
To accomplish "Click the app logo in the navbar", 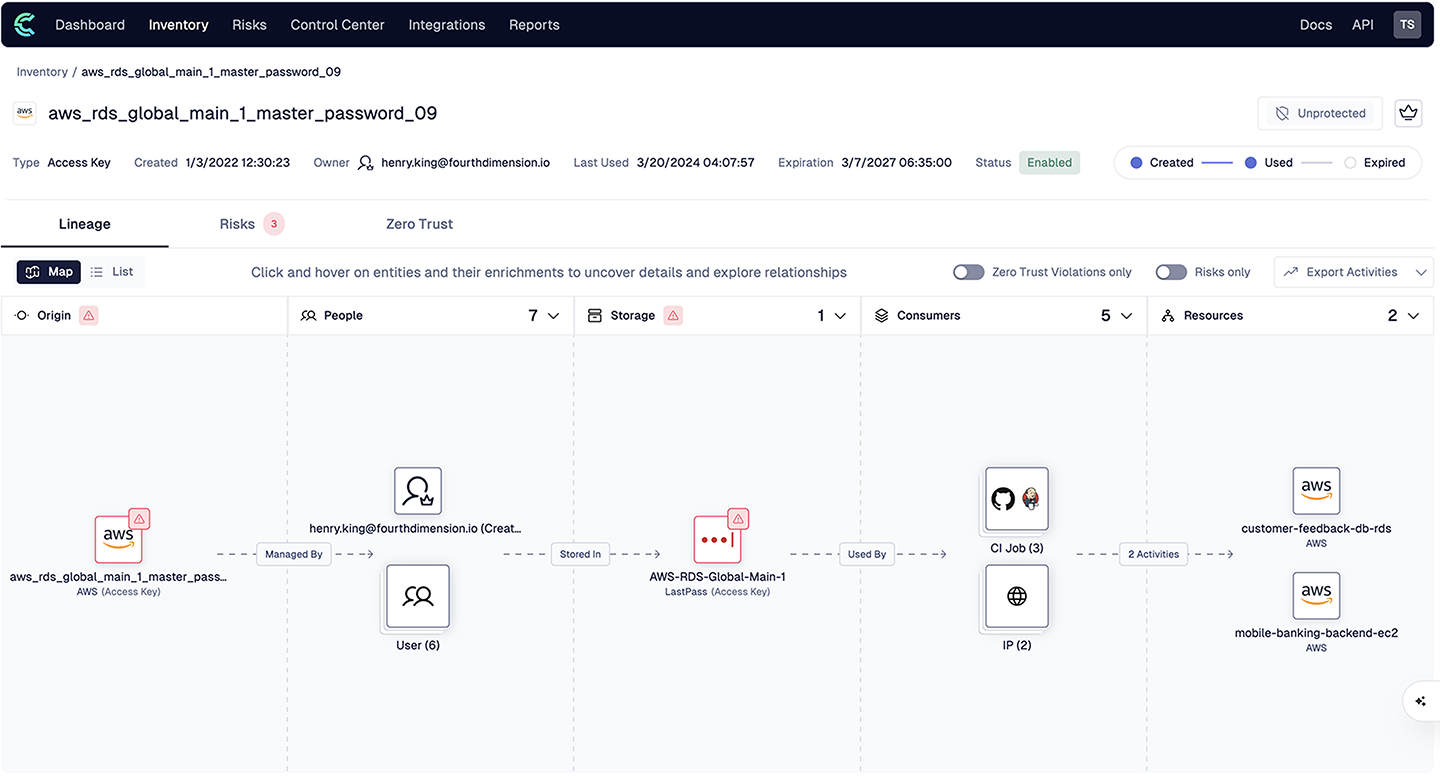I will tap(25, 25).
